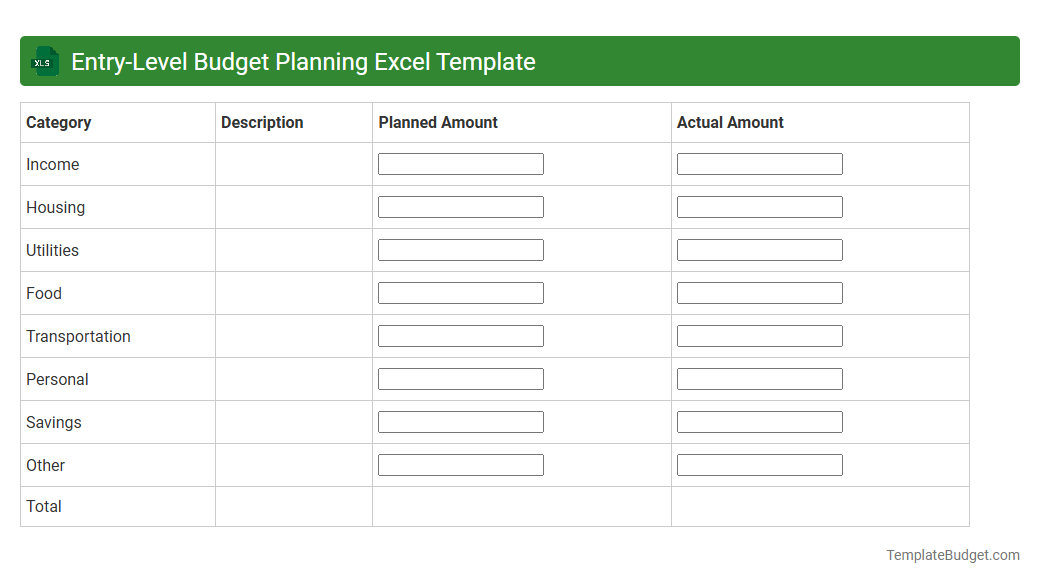The height and width of the screenshot is (584, 1040).
Task: Click the Utilities actual amount field
Action: click(759, 249)
